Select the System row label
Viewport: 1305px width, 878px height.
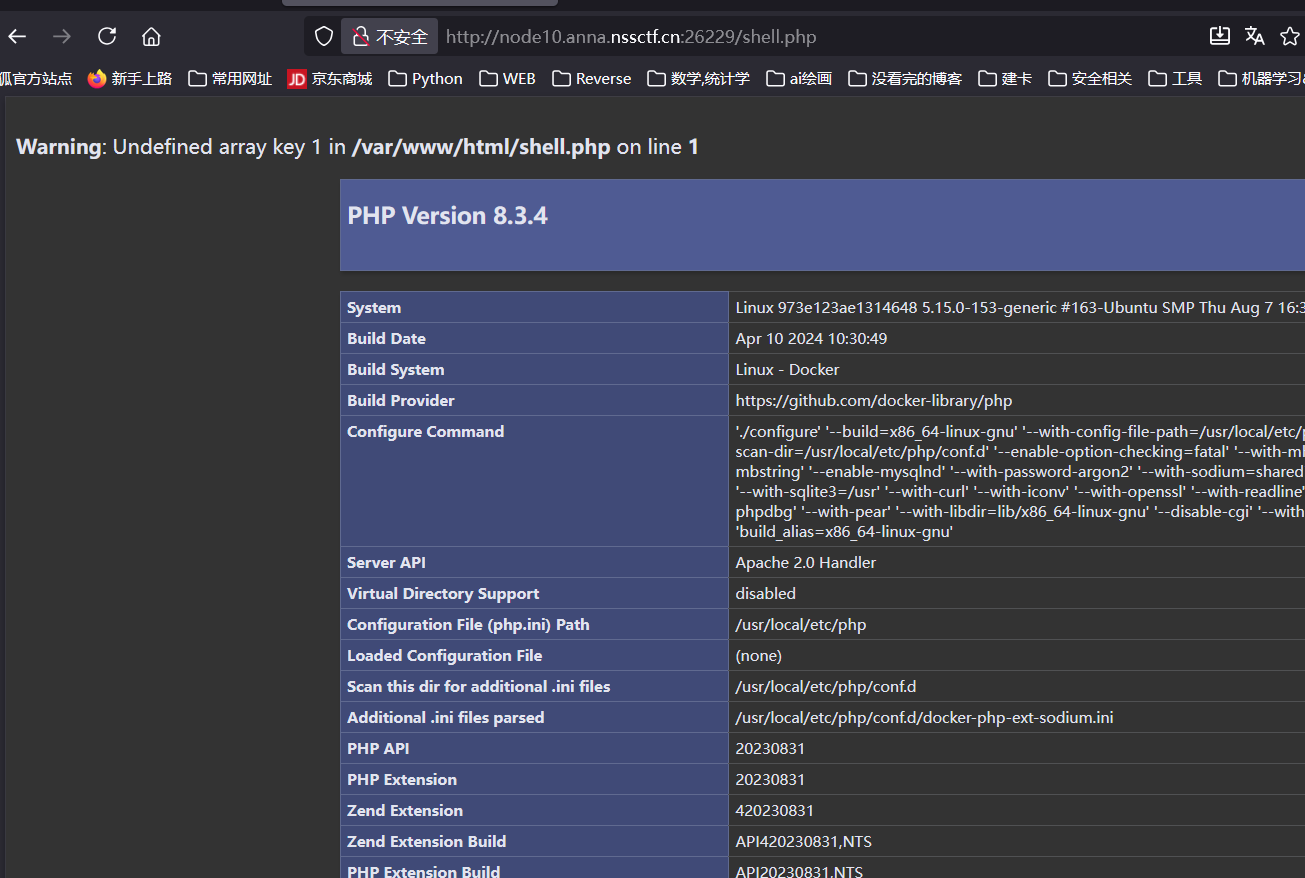coord(374,308)
